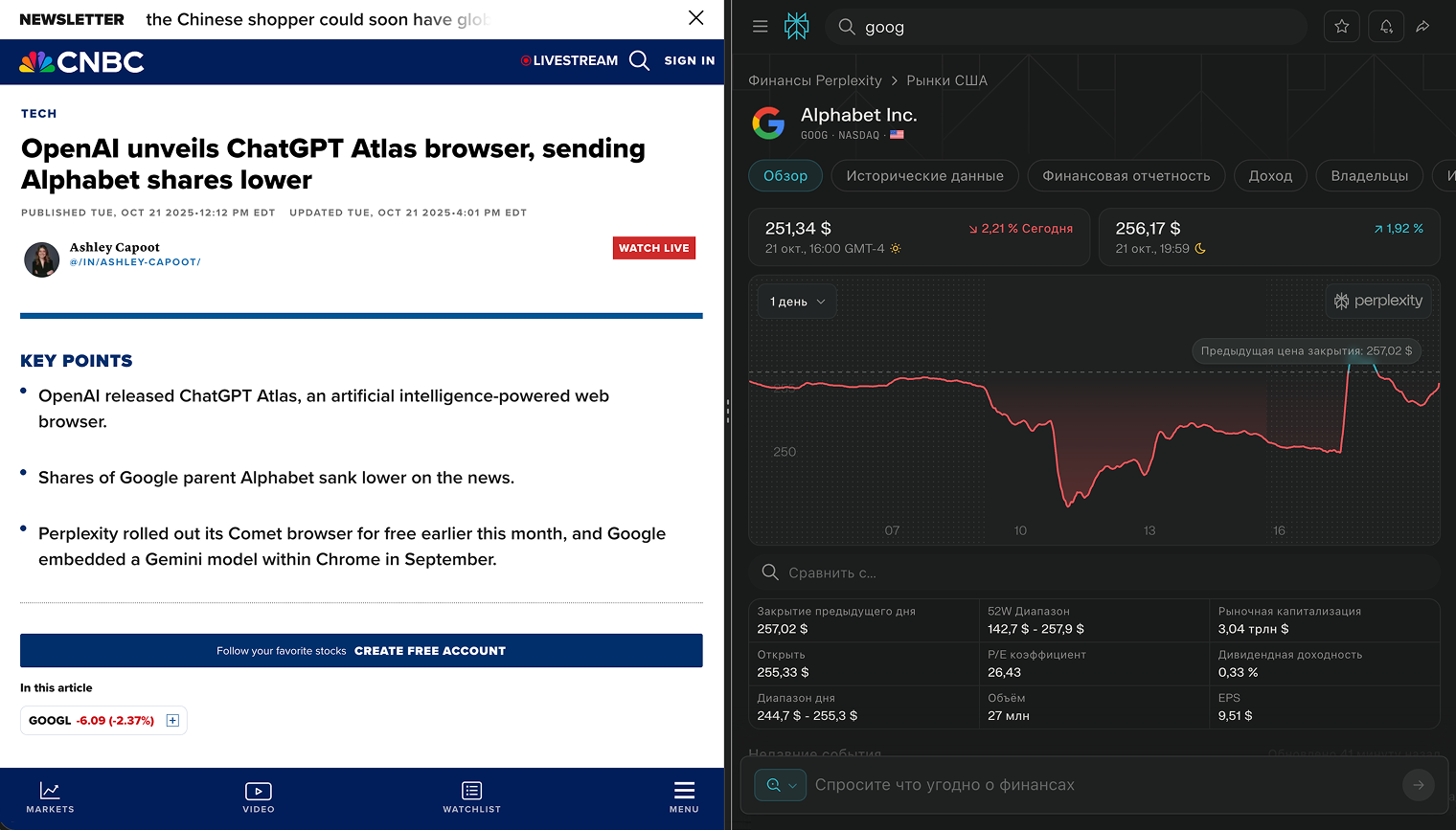The image size is (1456, 830).
Task: Open the Video section in bottom bar
Action: 259,796
